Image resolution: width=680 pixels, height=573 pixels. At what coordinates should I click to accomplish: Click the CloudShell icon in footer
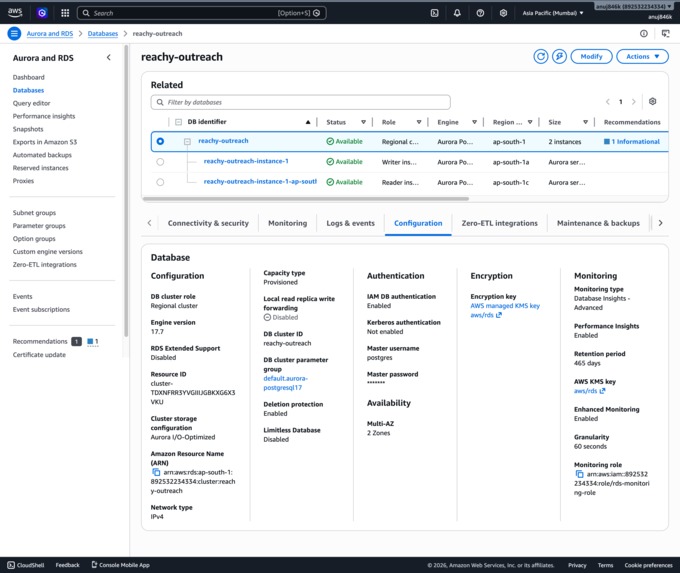click(x=11, y=565)
